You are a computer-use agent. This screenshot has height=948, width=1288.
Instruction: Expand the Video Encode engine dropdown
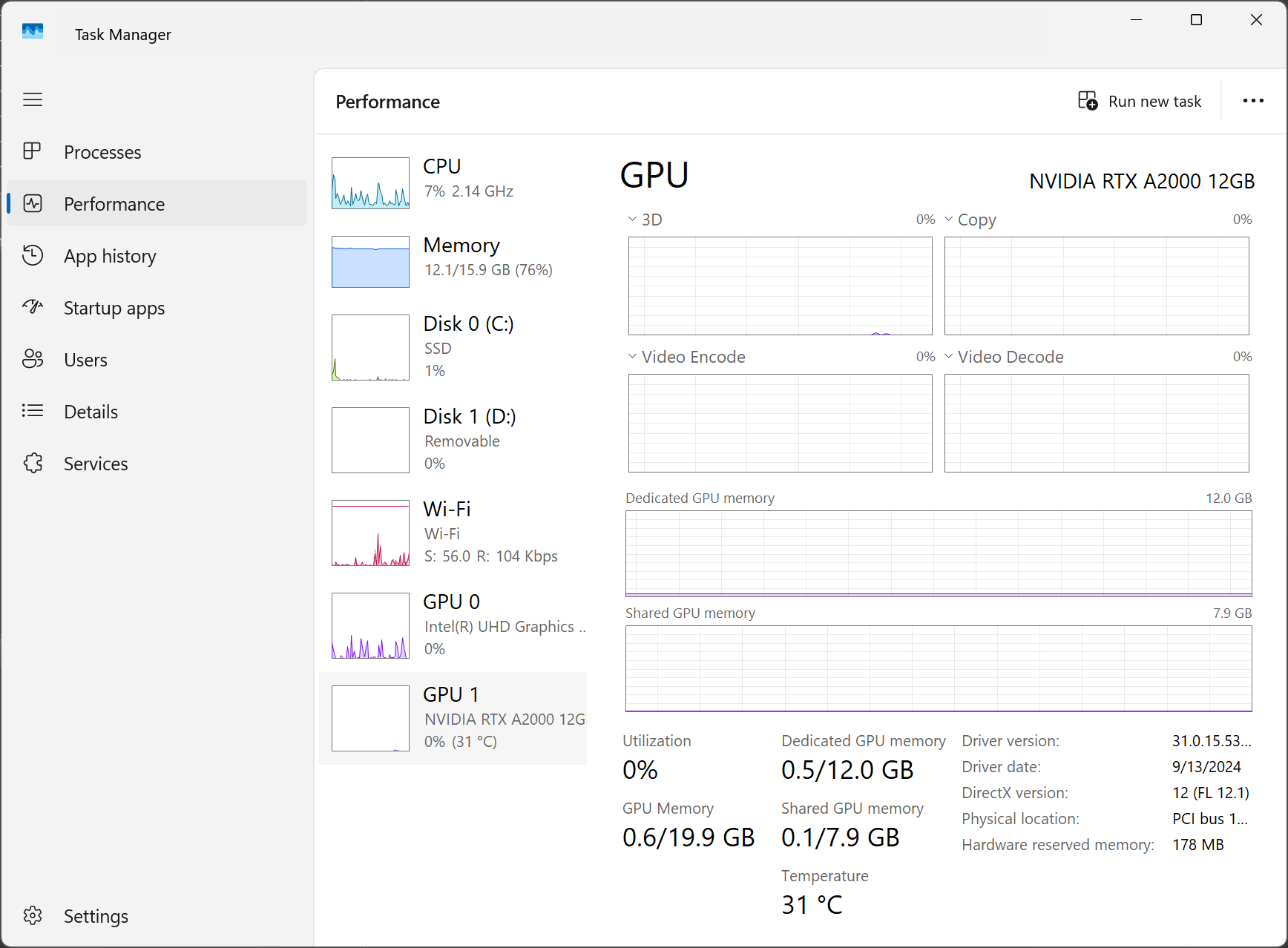tap(632, 356)
